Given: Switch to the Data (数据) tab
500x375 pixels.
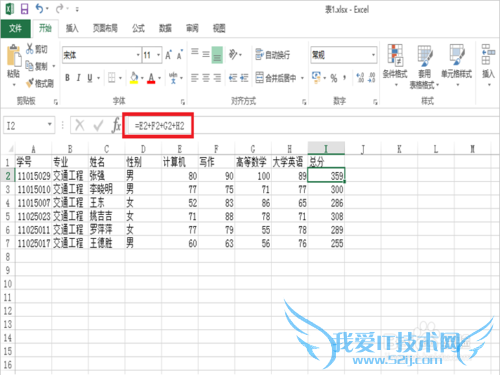Looking at the screenshot, I should [x=165, y=28].
